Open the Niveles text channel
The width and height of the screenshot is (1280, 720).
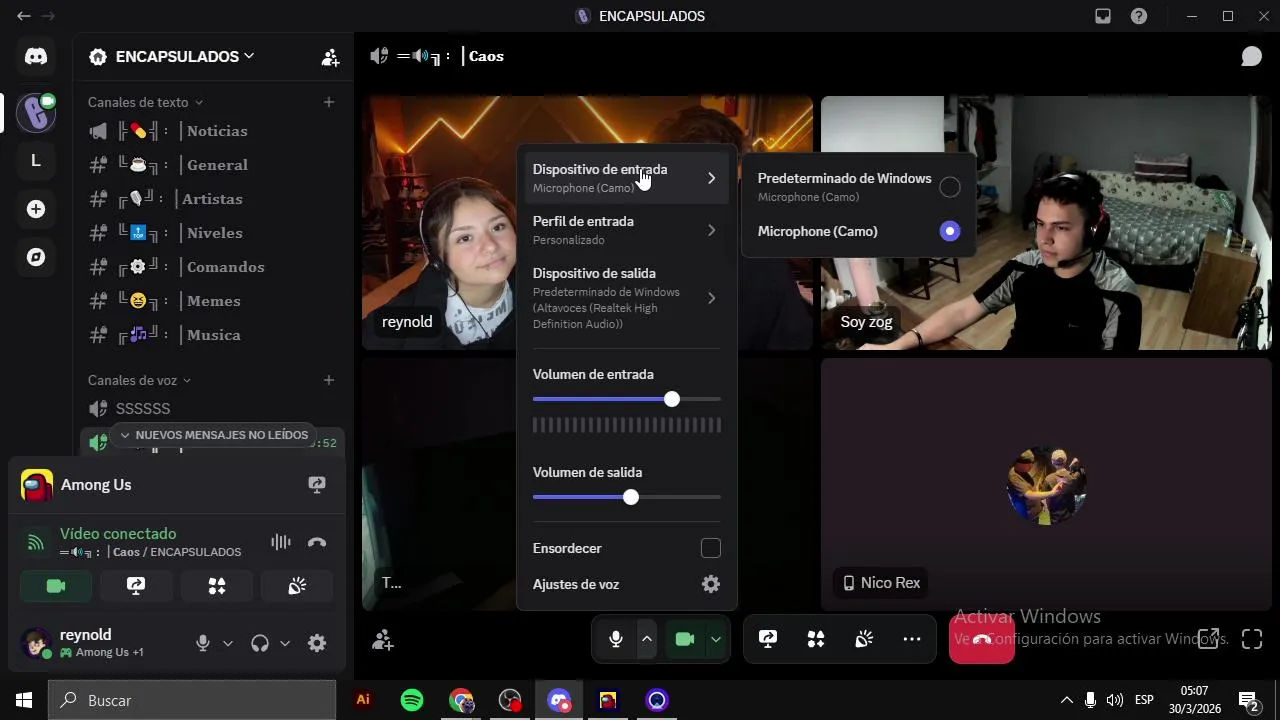point(212,233)
